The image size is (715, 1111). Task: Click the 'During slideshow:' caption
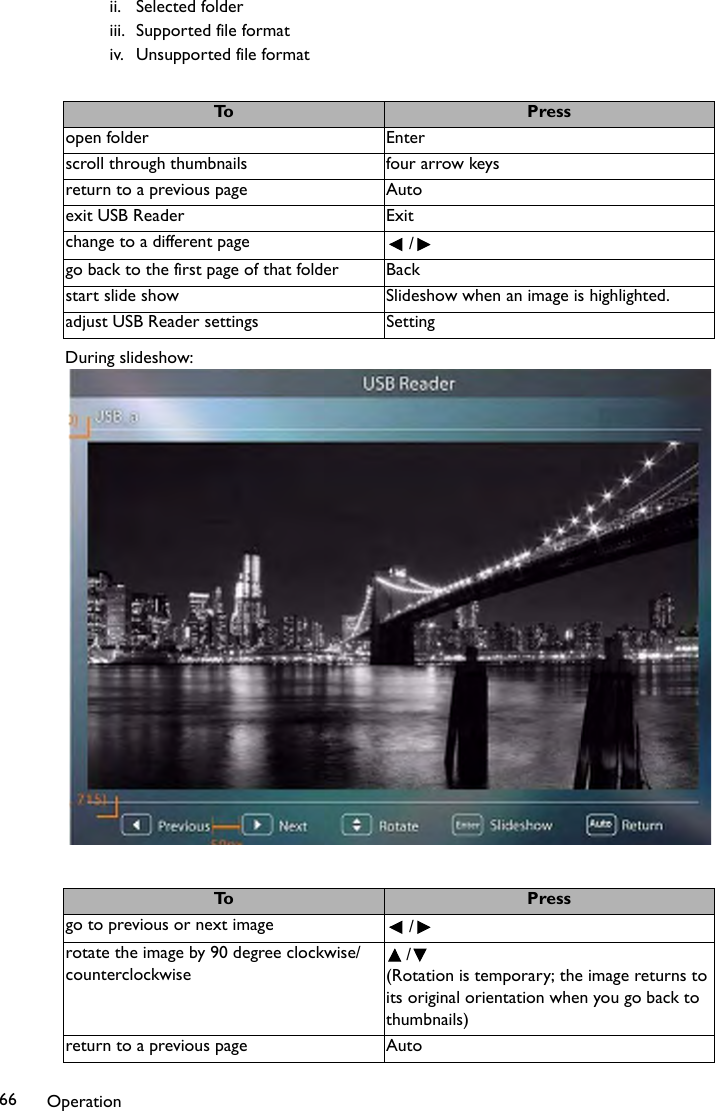[129, 358]
